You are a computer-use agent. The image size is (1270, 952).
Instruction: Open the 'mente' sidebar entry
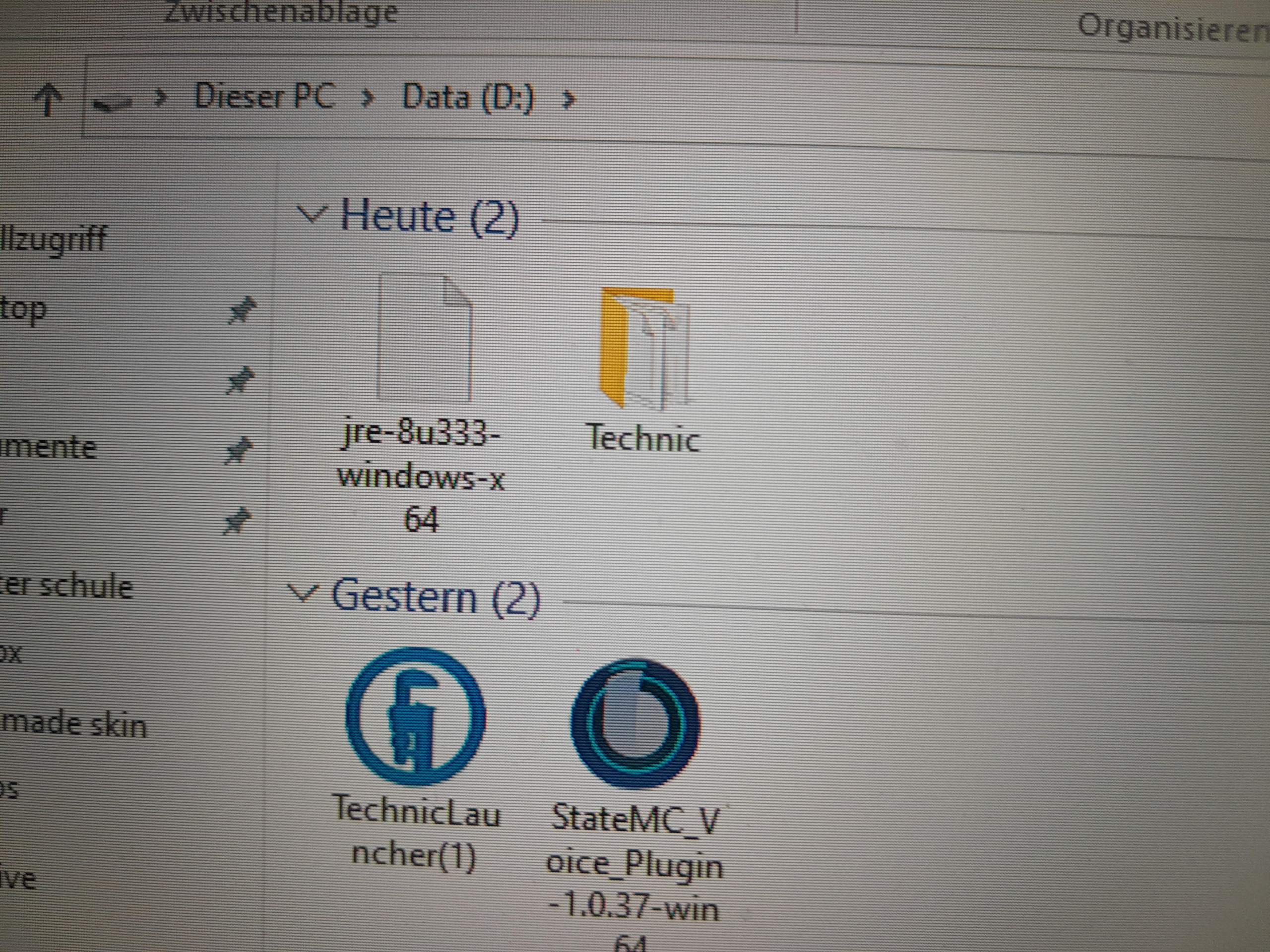point(48,448)
